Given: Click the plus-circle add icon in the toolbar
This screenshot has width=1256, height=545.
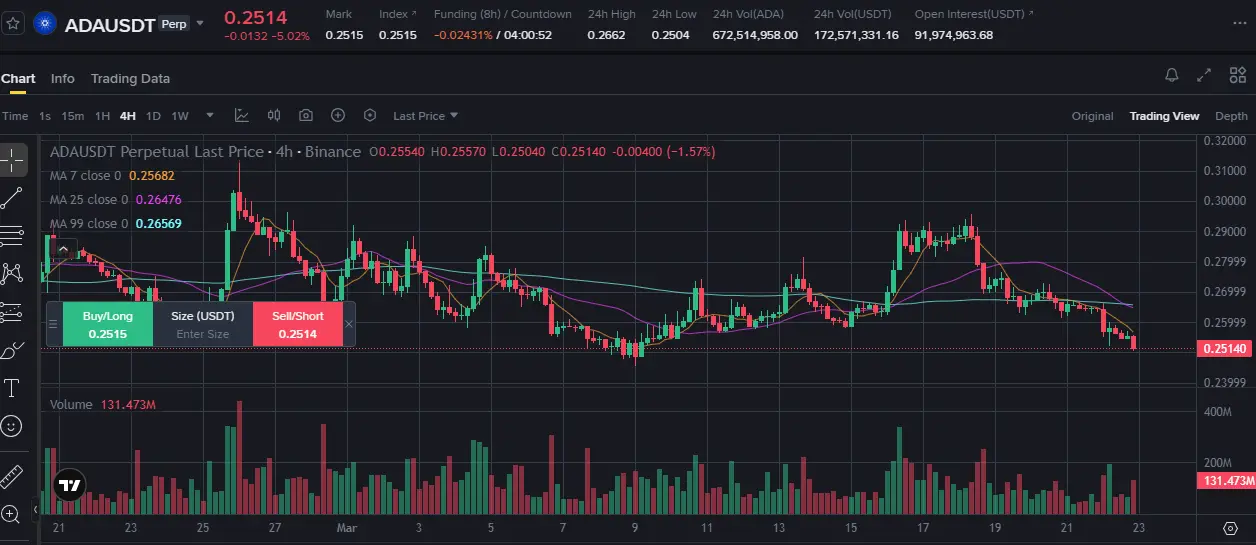Looking at the screenshot, I should click(x=338, y=116).
